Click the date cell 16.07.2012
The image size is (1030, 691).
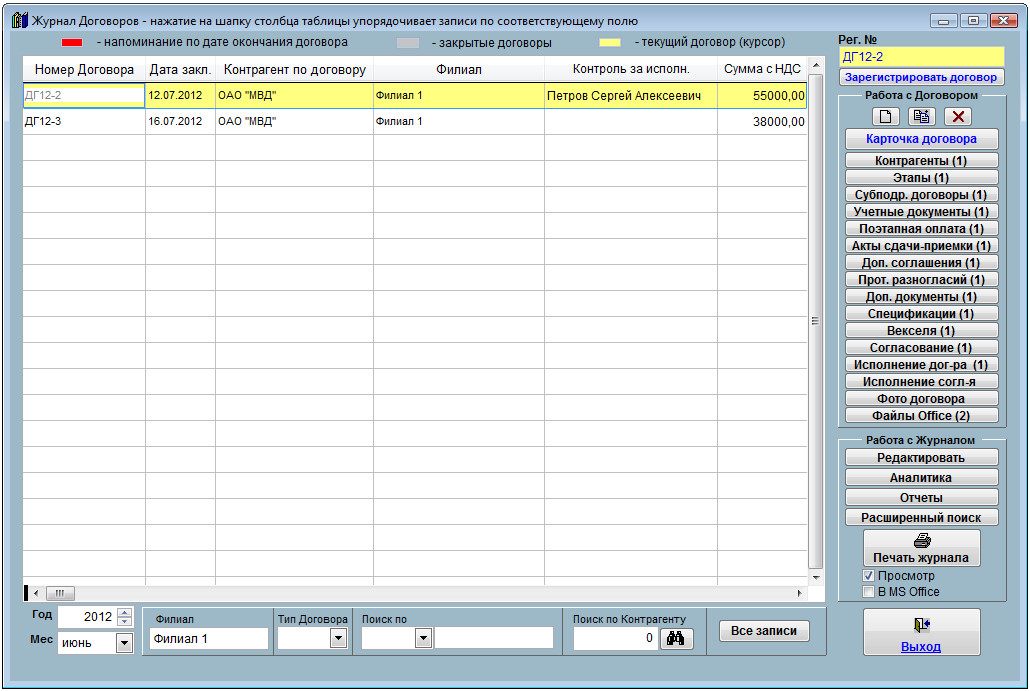point(180,122)
